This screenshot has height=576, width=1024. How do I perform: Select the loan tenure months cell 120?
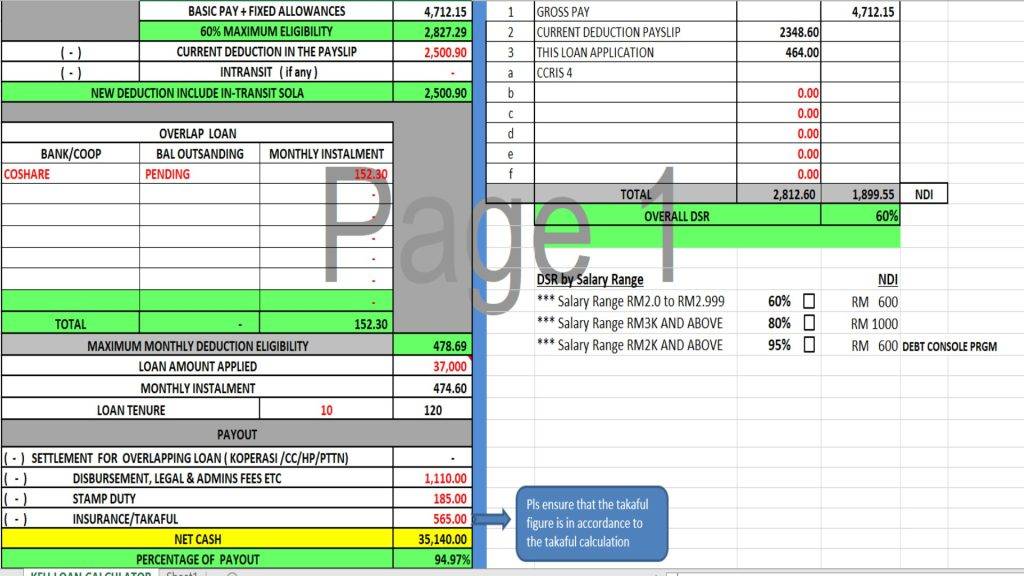[432, 409]
